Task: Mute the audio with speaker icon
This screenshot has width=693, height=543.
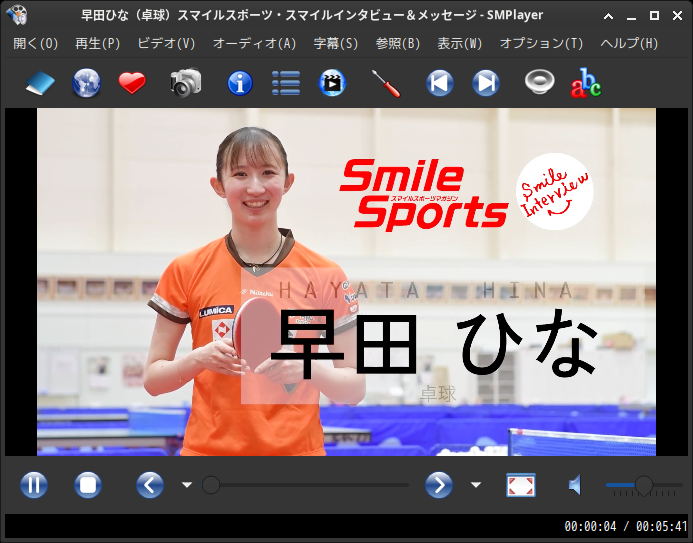Action: coord(575,485)
